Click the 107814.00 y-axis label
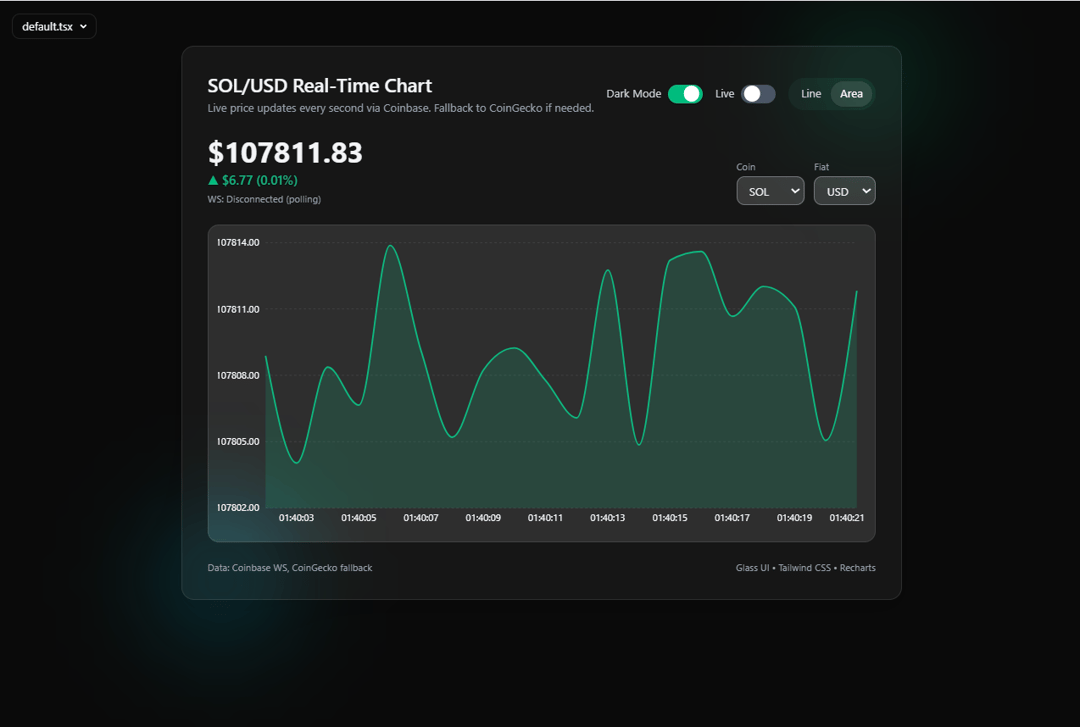Image resolution: width=1080 pixels, height=727 pixels. [x=238, y=243]
